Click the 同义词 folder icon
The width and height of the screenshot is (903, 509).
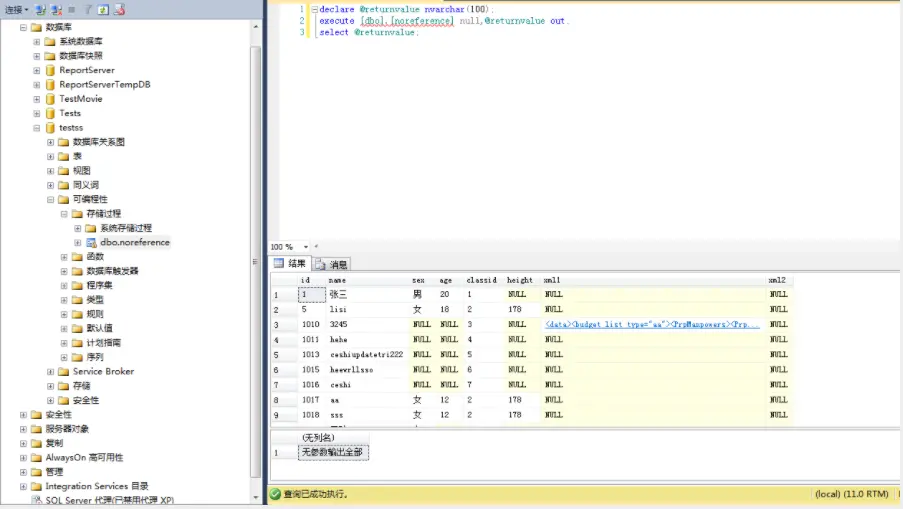click(64, 185)
